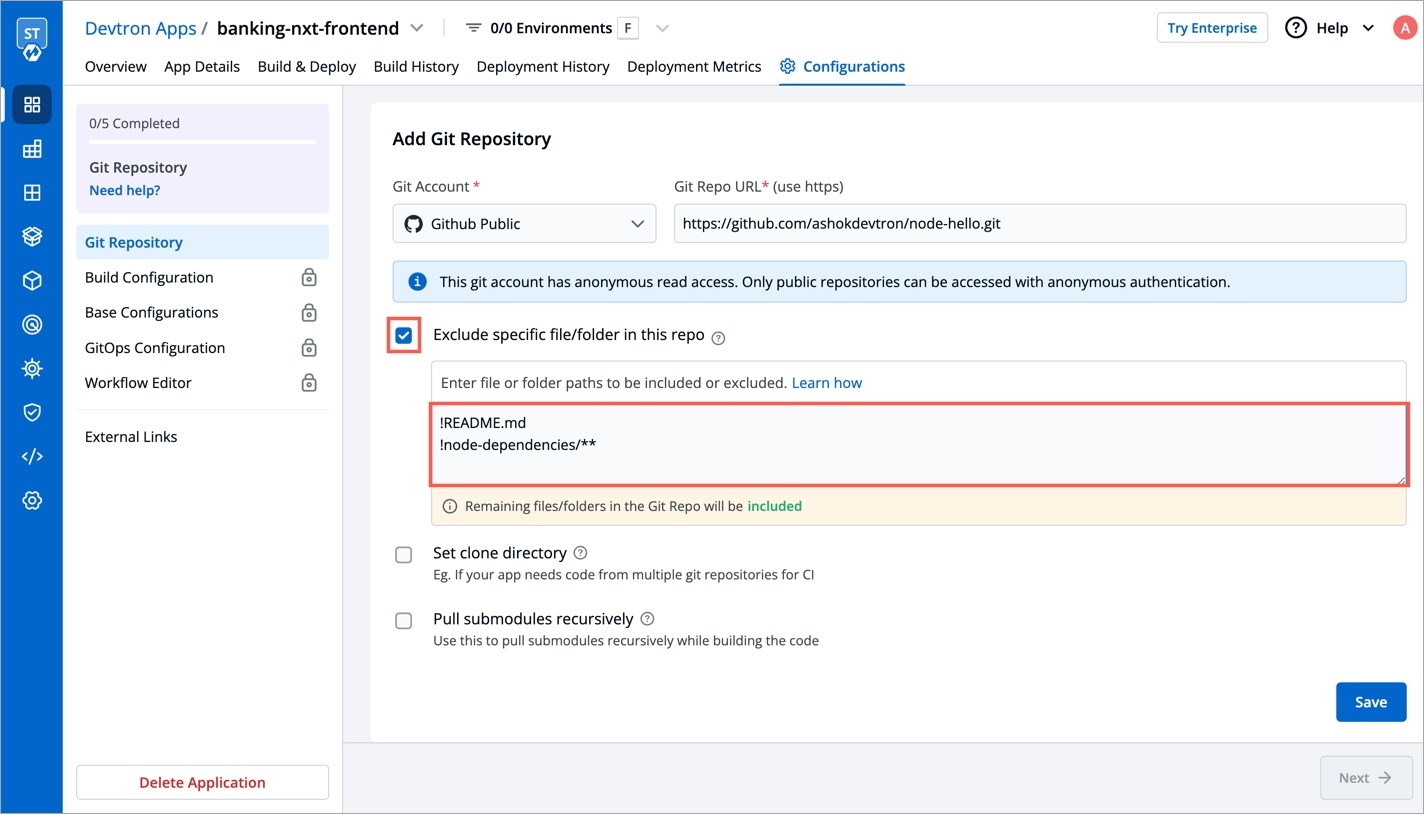
Task: Click into the exclude paths text area
Action: [x=918, y=444]
